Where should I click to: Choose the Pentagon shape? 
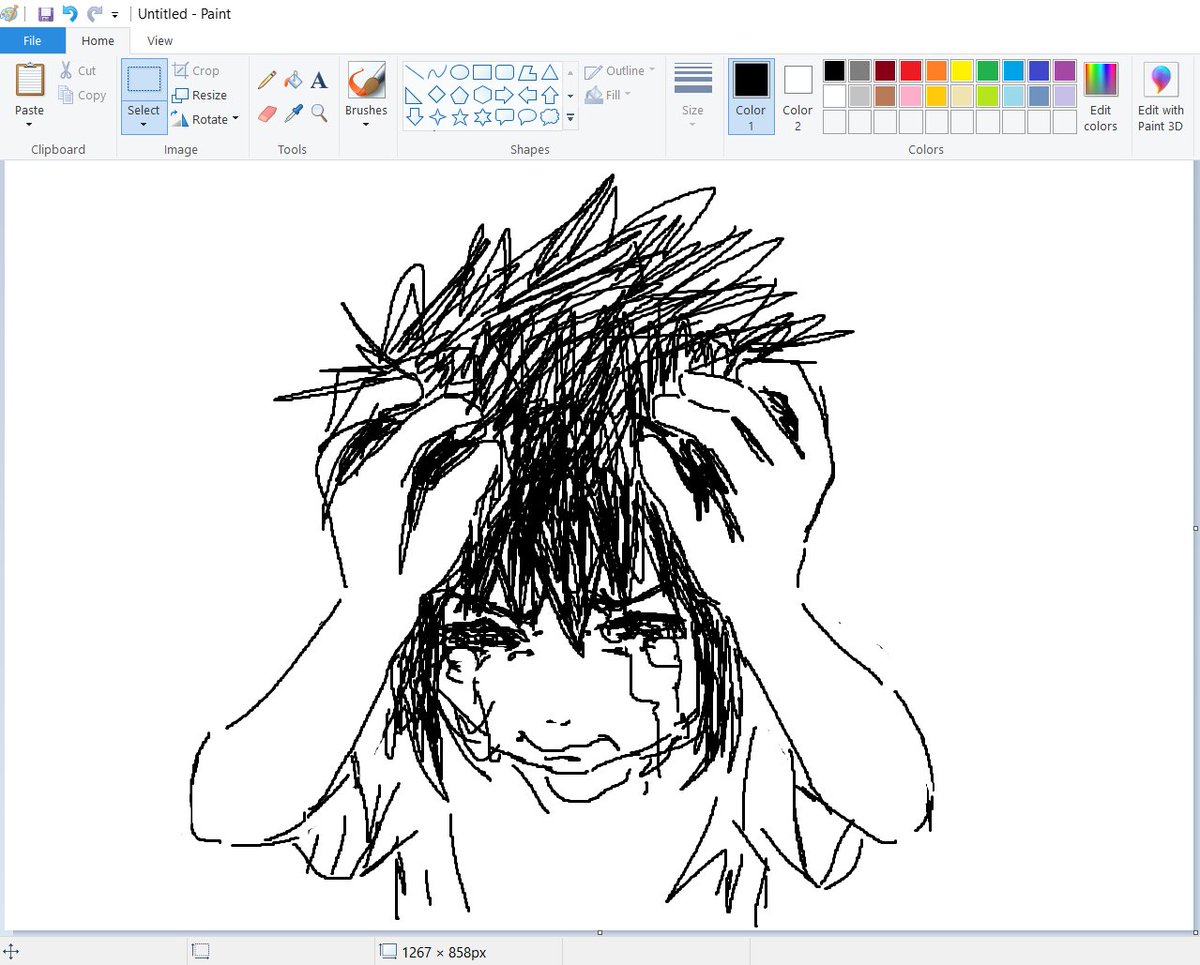[x=460, y=95]
